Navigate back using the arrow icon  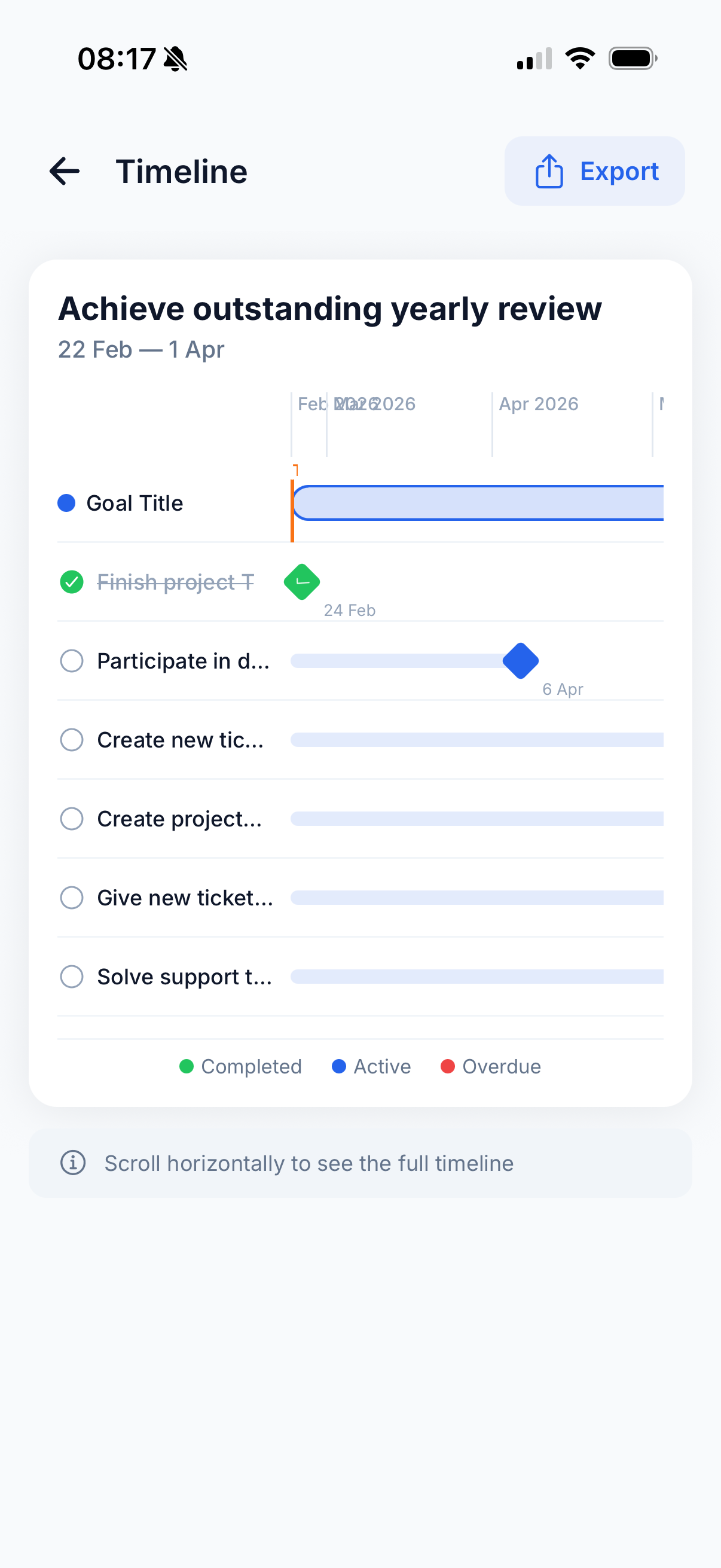tap(63, 171)
